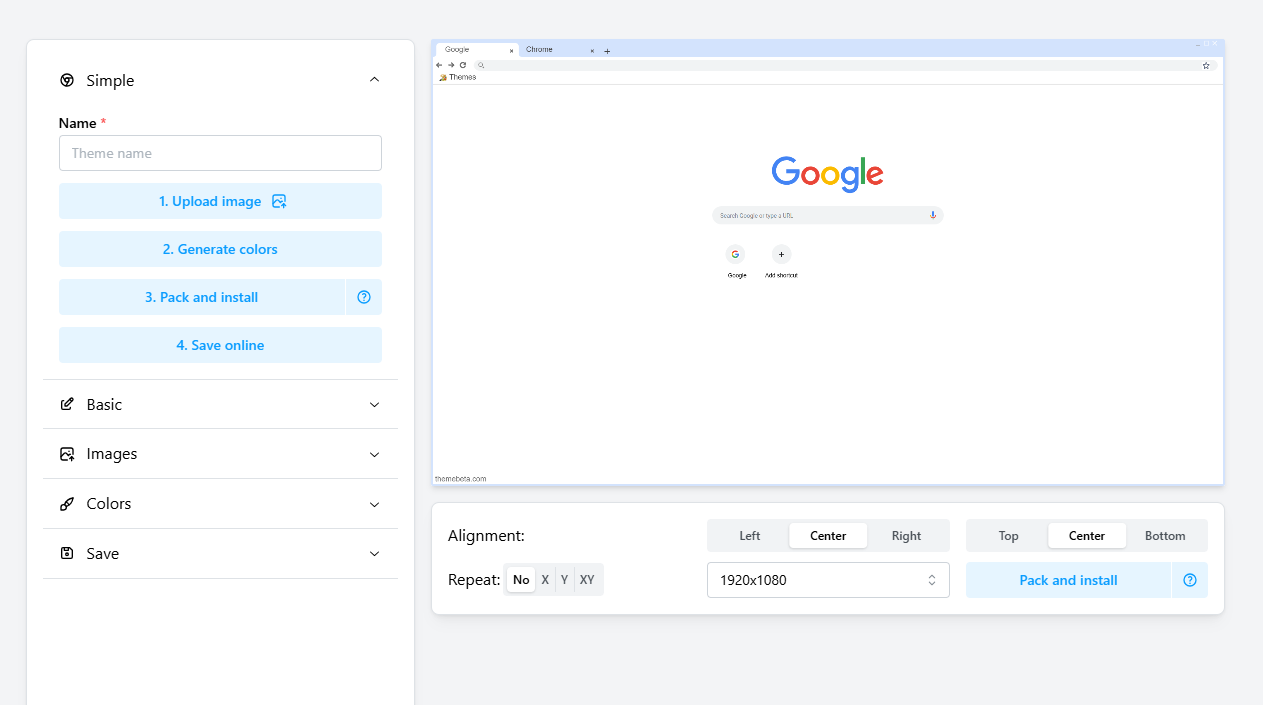Click the forward arrow in preview

451,65
